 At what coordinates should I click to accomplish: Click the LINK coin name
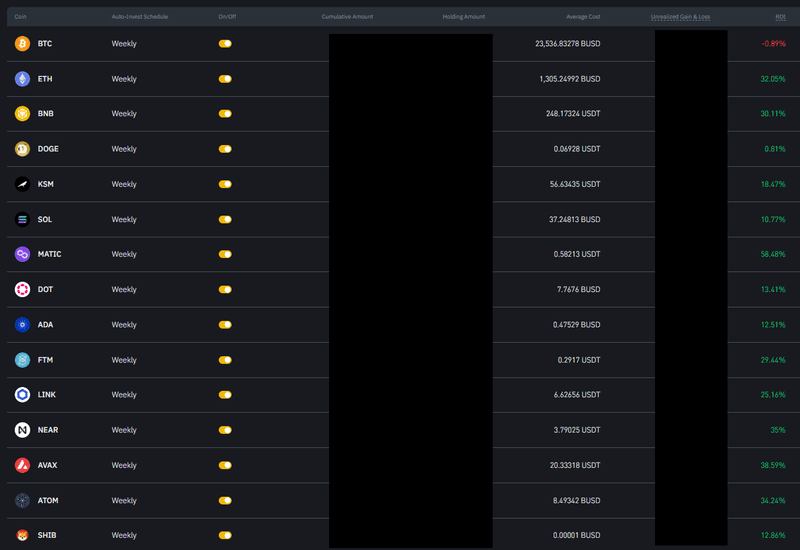[46, 394]
